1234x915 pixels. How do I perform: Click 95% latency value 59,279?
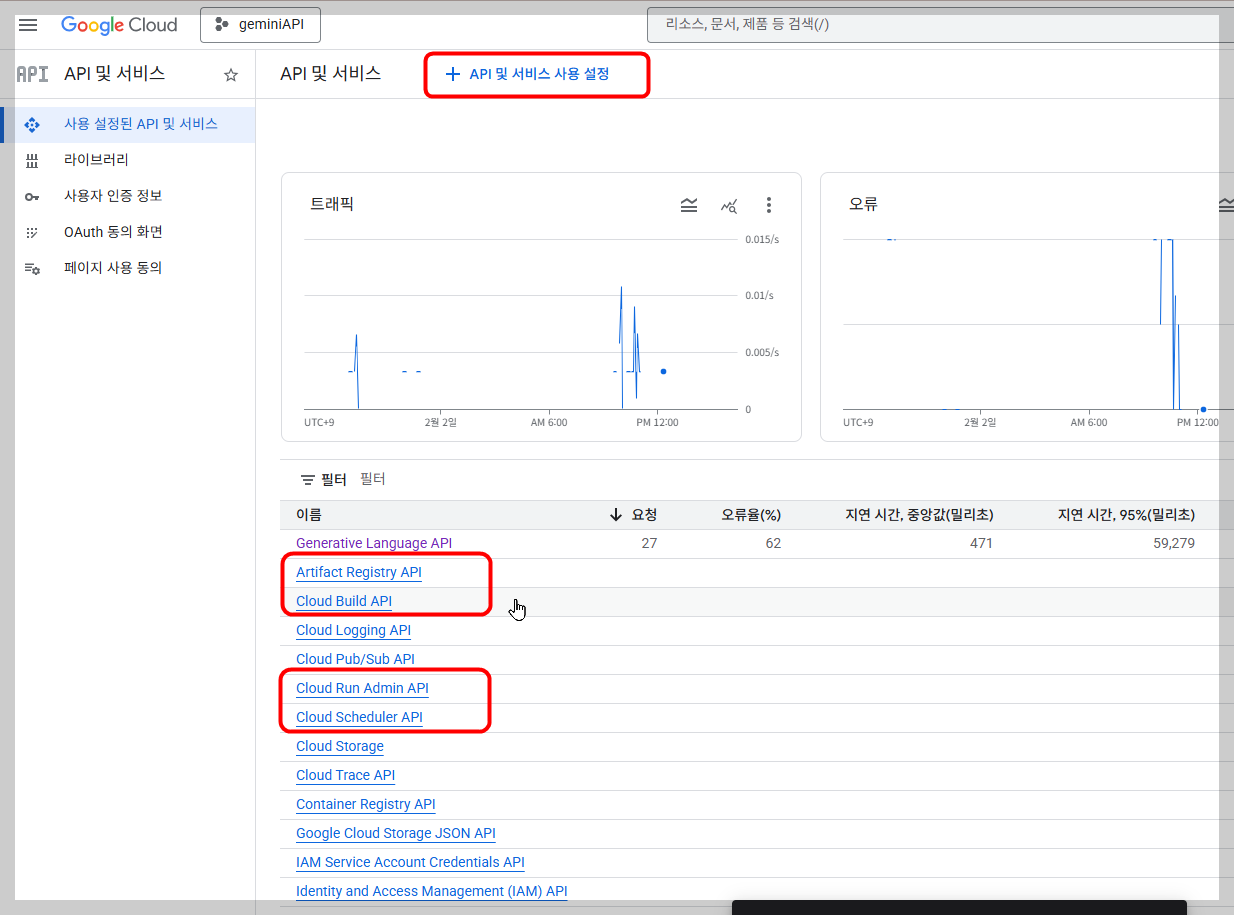tap(1173, 543)
